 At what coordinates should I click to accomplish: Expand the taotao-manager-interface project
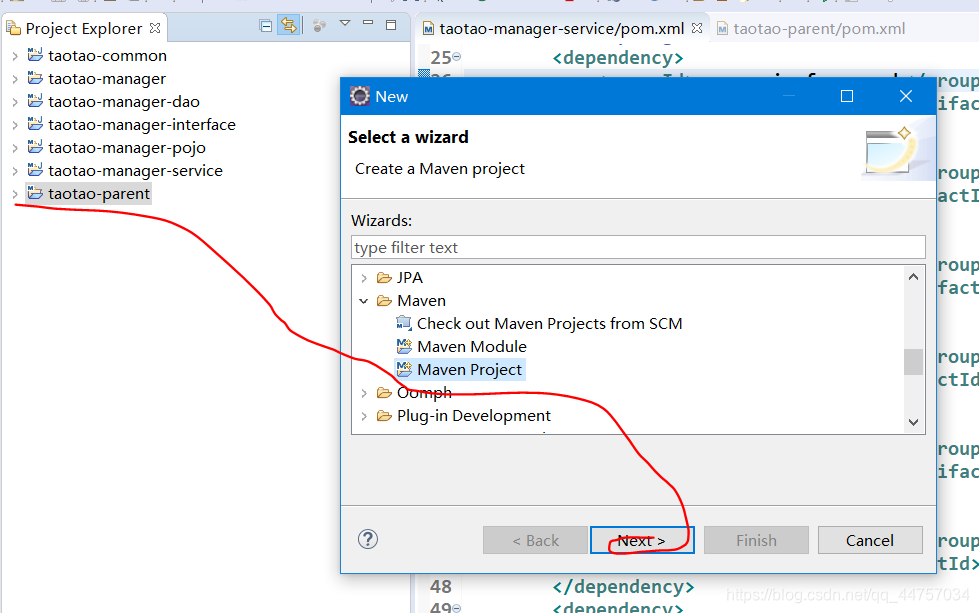pyautogui.click(x=15, y=125)
